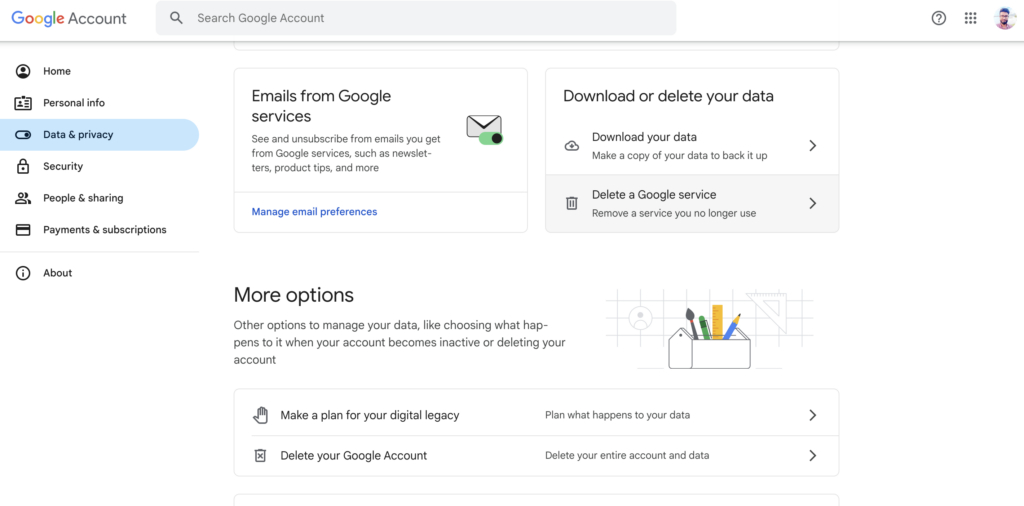
Task: Click the trash can icon
Action: tap(571, 204)
